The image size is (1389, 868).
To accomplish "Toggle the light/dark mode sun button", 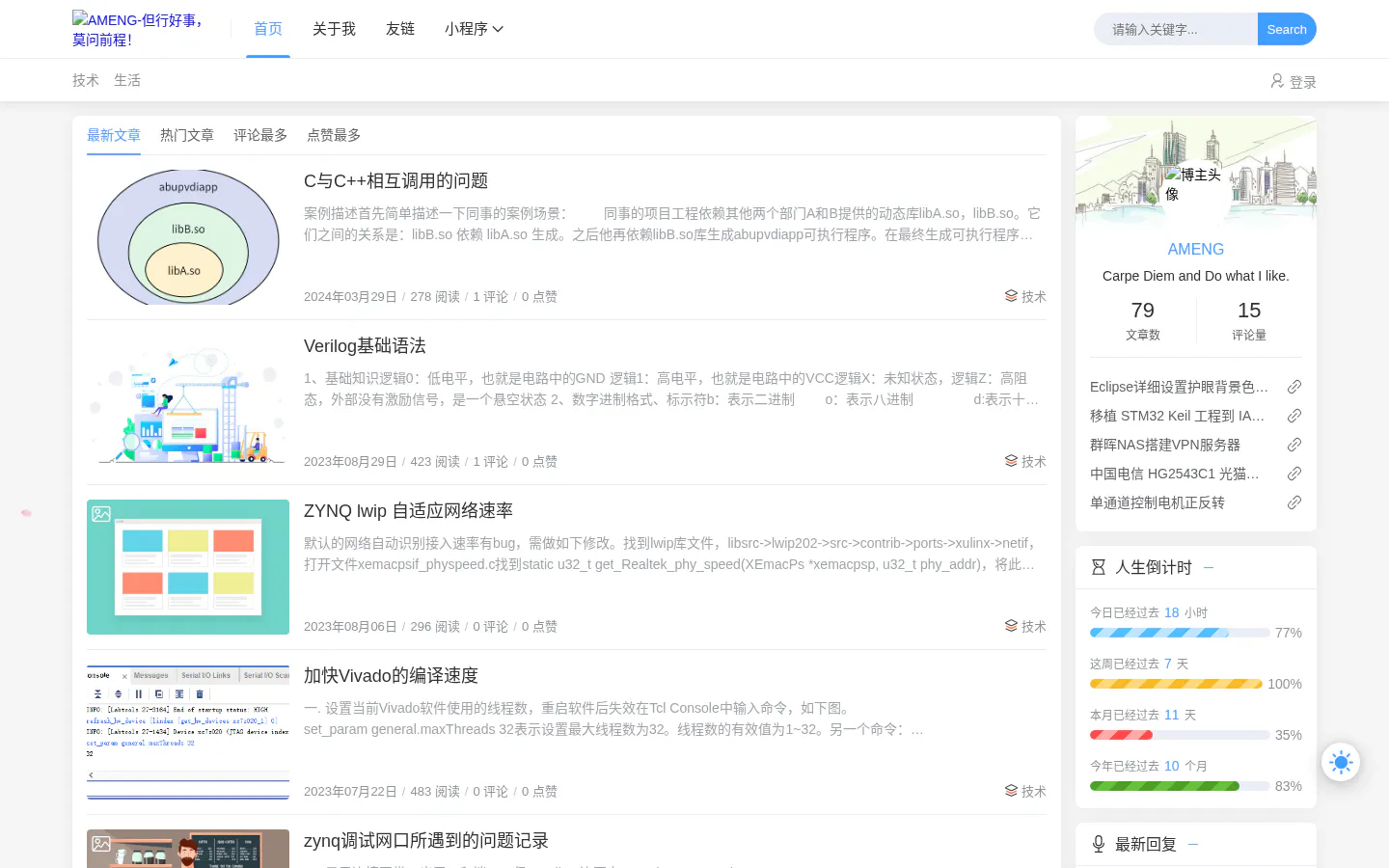I will coord(1341,762).
